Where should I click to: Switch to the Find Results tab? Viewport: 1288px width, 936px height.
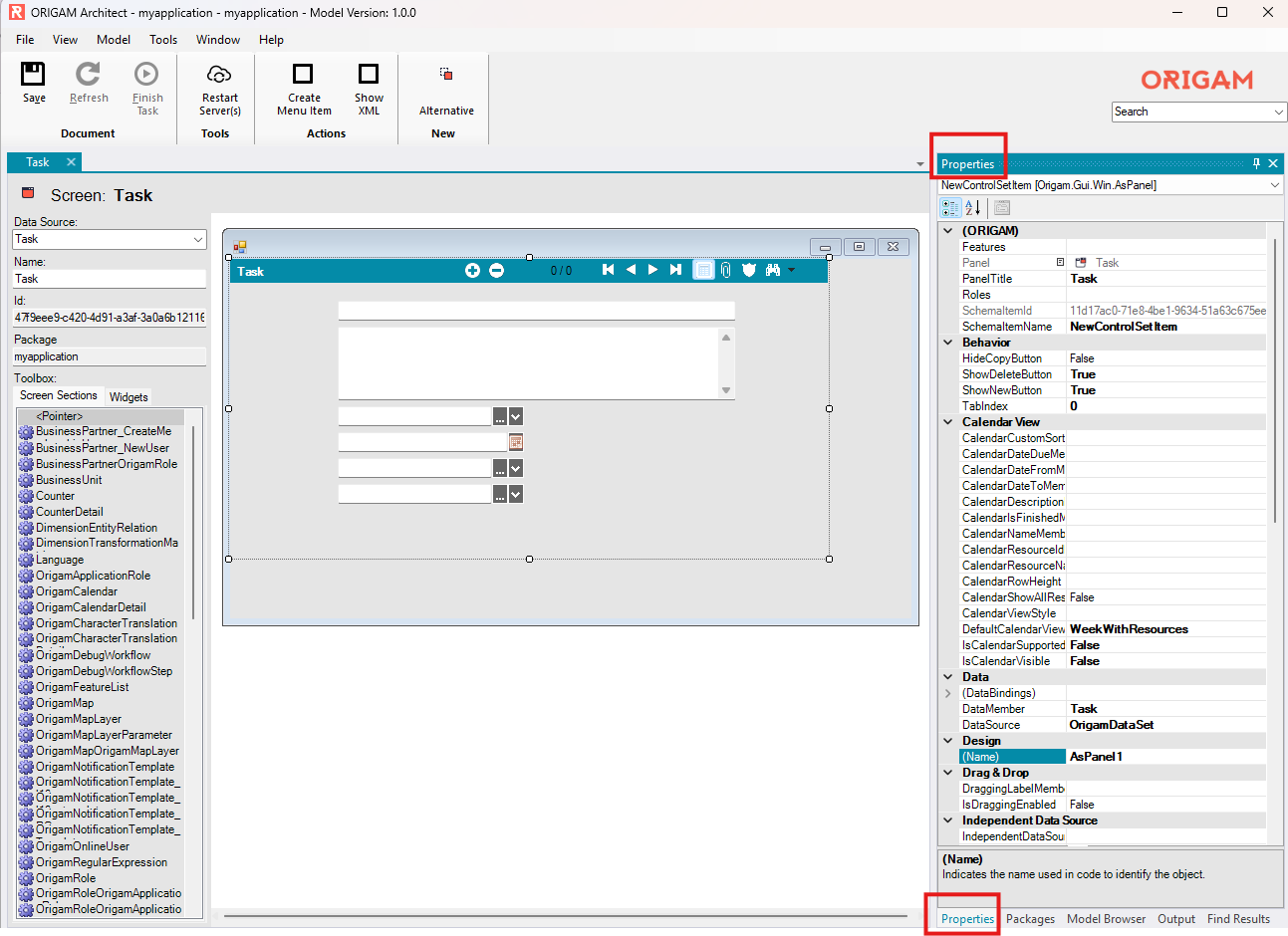pyautogui.click(x=1238, y=919)
